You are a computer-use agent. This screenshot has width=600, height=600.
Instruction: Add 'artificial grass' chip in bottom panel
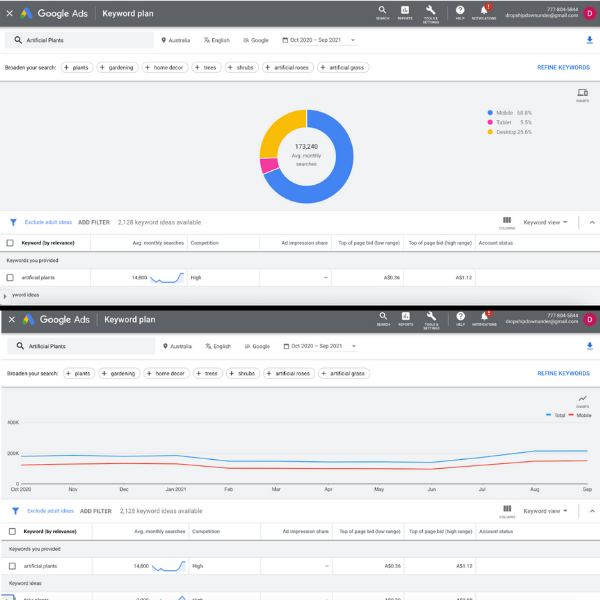[344, 373]
